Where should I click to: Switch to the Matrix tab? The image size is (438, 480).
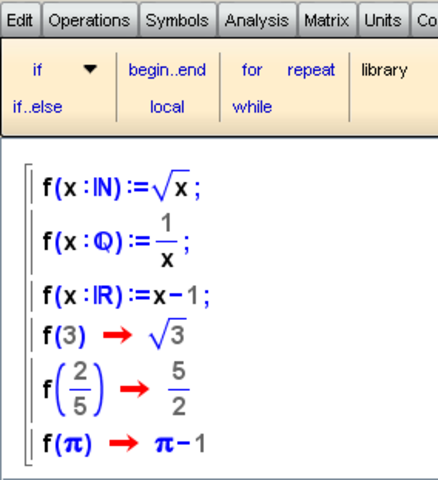pos(327,20)
